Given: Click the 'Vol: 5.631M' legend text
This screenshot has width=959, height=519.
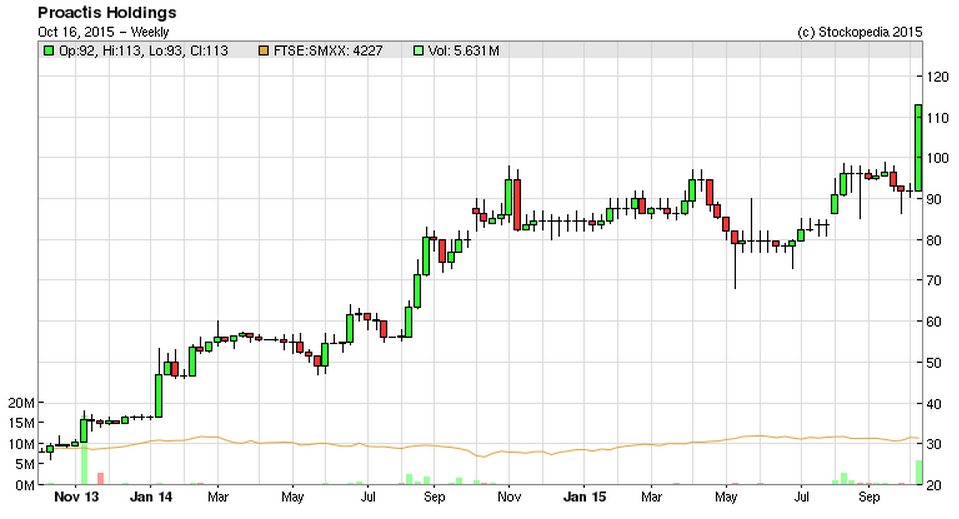Looking at the screenshot, I should coord(464,51).
